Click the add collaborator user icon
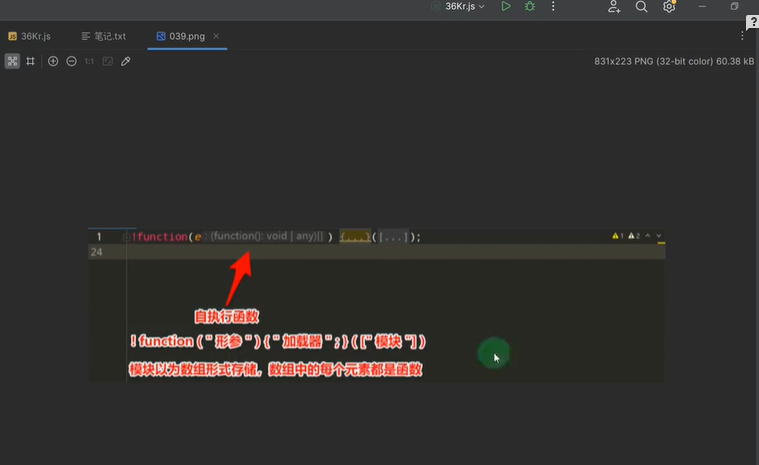The image size is (759, 465). (614, 7)
